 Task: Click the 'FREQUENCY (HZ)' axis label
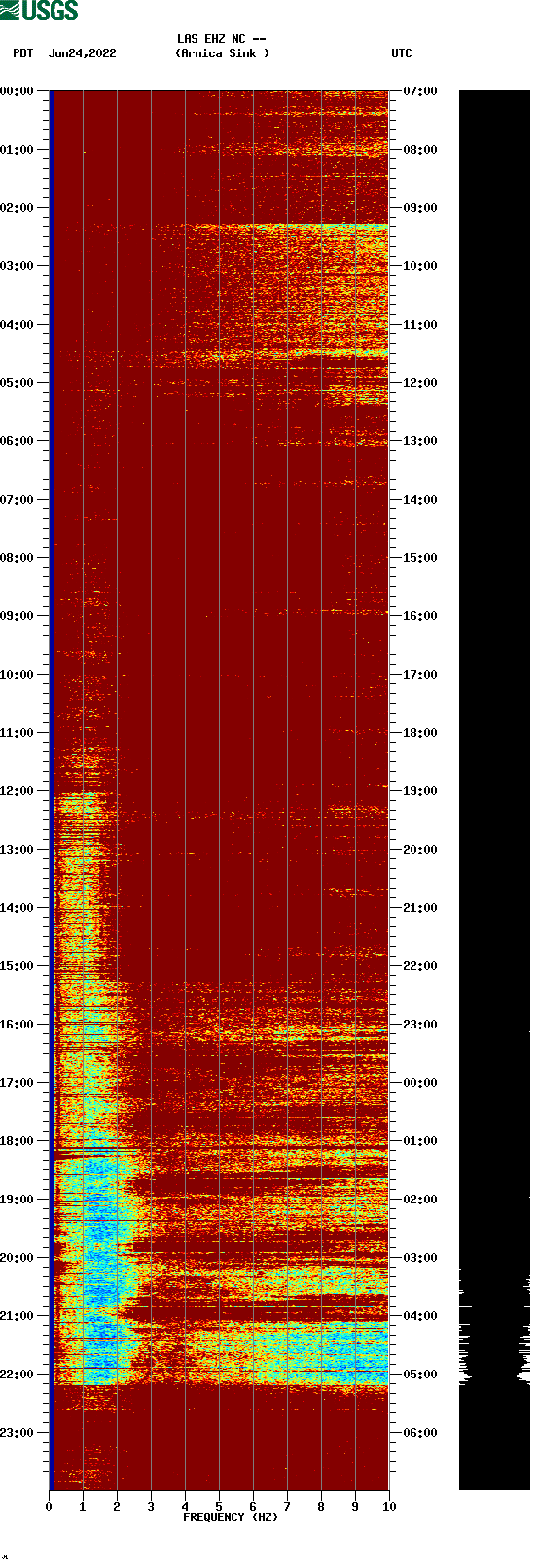click(x=231, y=1516)
